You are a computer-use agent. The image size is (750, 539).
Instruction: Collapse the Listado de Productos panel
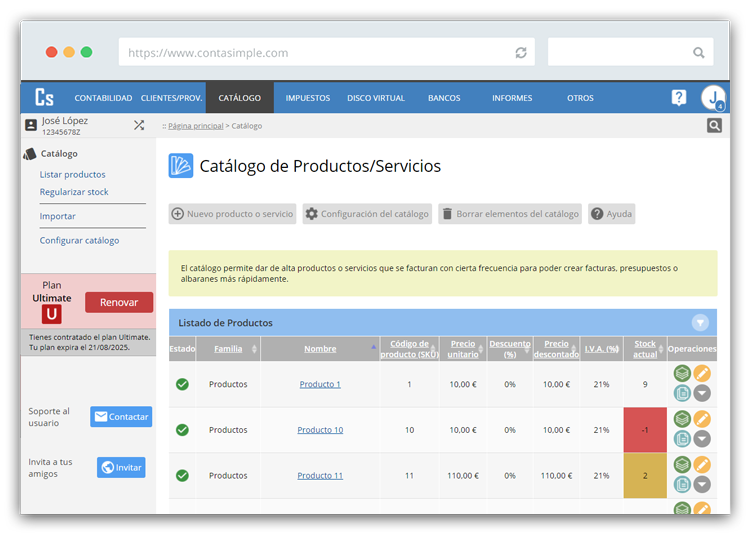pyautogui.click(x=700, y=323)
